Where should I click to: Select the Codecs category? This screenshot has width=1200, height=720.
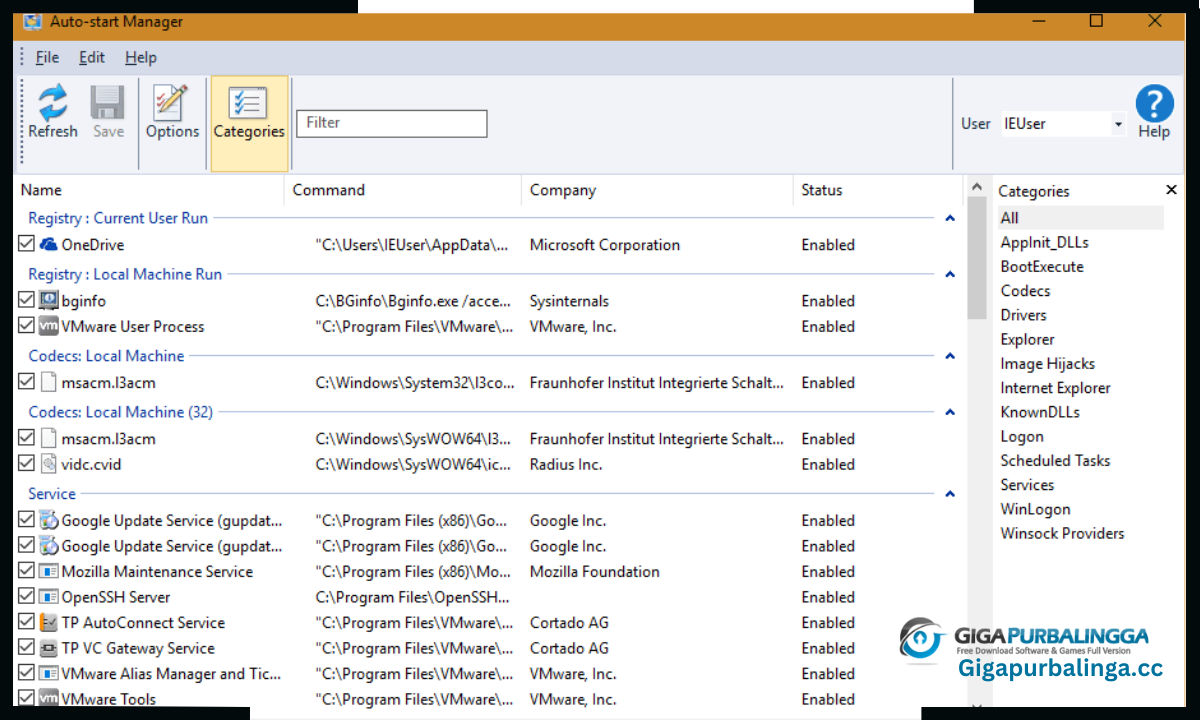click(x=1025, y=291)
